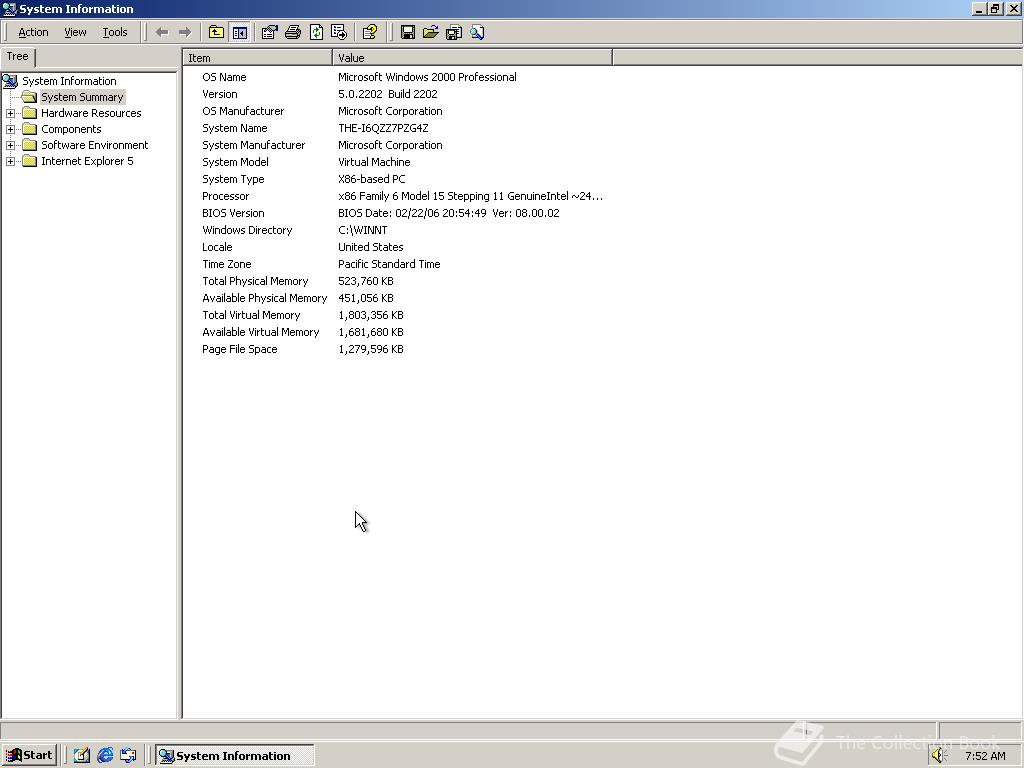Click the Save floppy disk icon
The image size is (1024, 768).
pyautogui.click(x=408, y=32)
